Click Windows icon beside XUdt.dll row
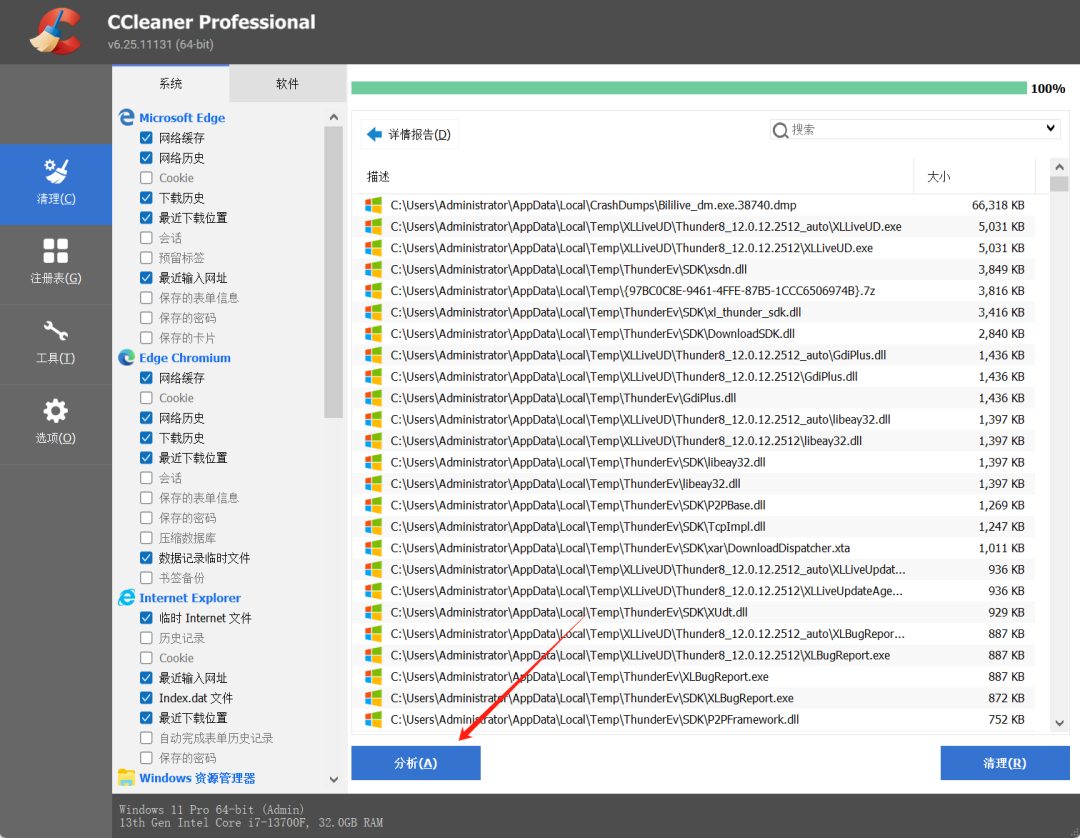Screen dimensions: 1080x838 coord(373,612)
